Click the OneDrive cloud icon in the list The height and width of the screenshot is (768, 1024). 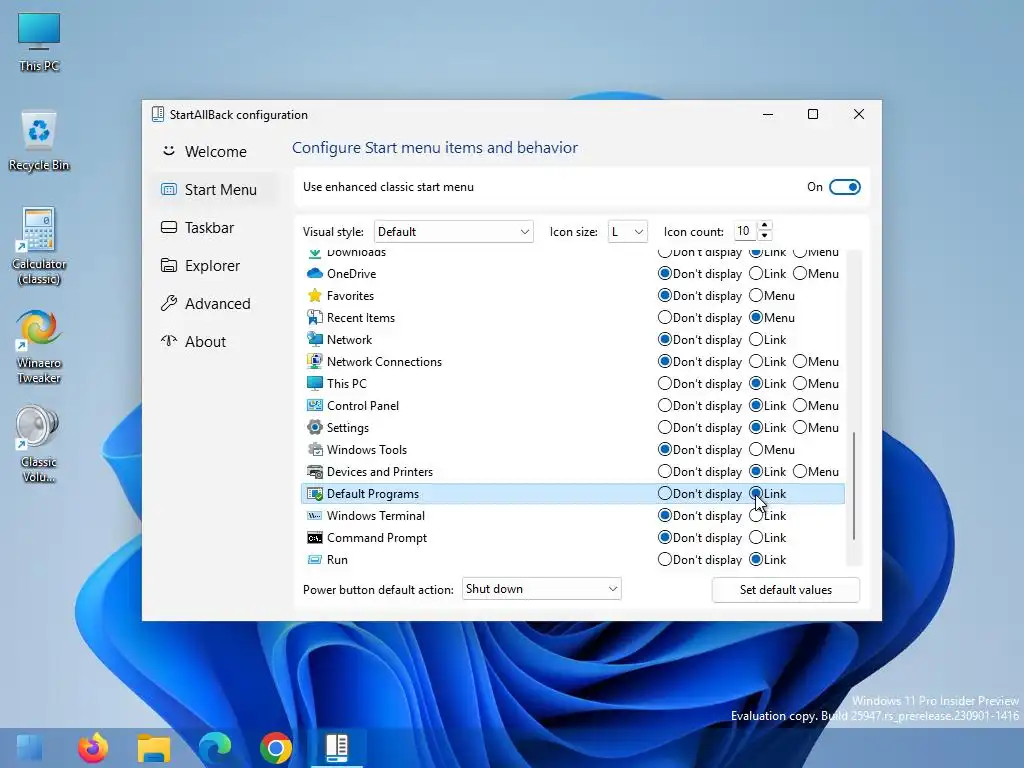(315, 274)
